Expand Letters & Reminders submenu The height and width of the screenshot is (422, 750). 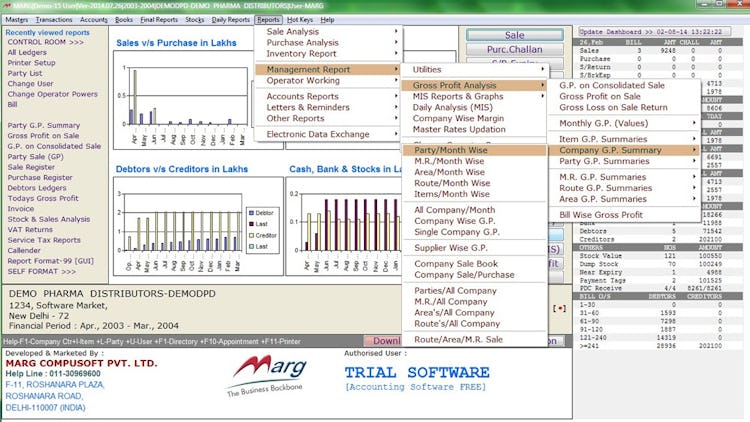coord(329,107)
